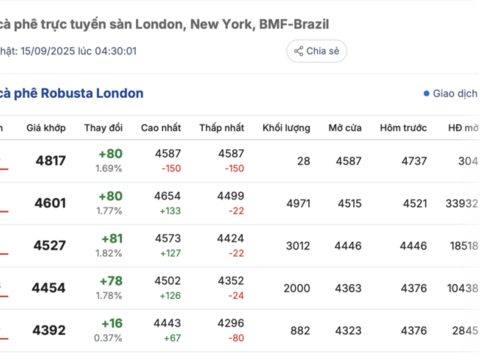Select the row with price 4817
This screenshot has width=480, height=360.
point(240,161)
